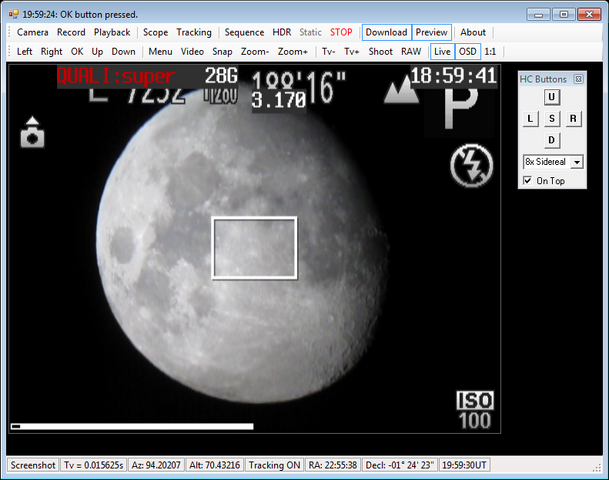Decrease shutter time with Tv-

(329, 52)
